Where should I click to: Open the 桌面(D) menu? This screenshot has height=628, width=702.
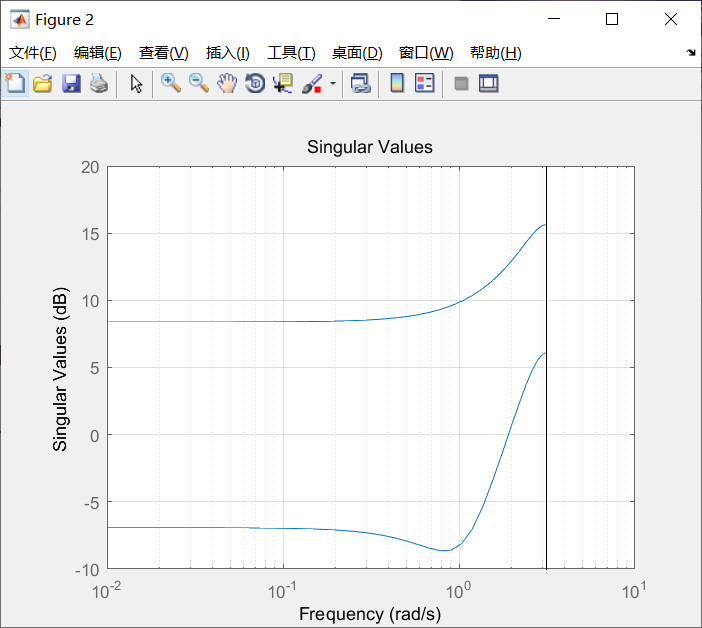[x=357, y=53]
